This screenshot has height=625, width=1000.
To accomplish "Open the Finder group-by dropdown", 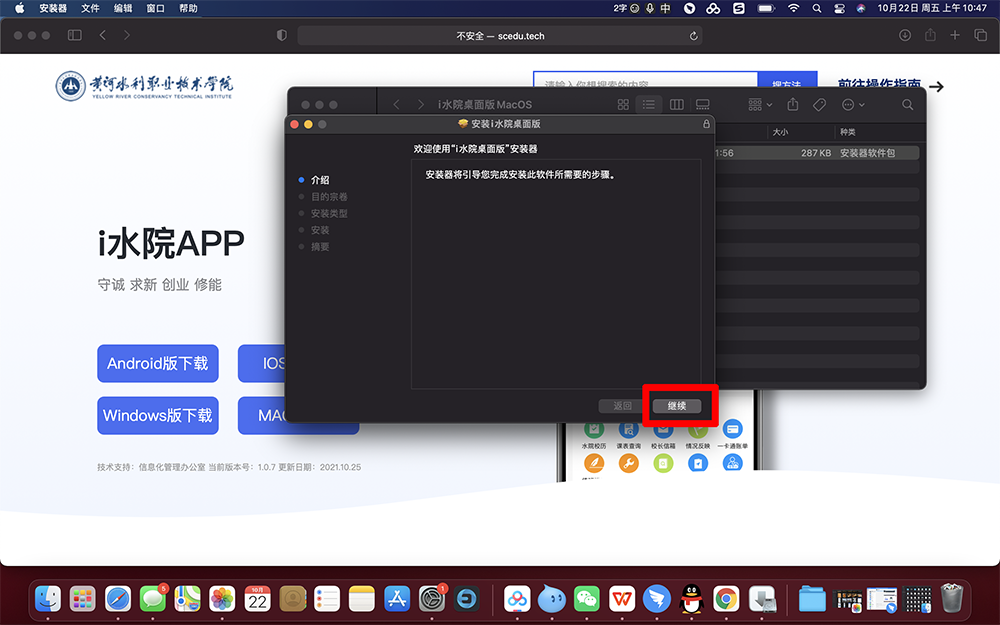I will click(760, 105).
